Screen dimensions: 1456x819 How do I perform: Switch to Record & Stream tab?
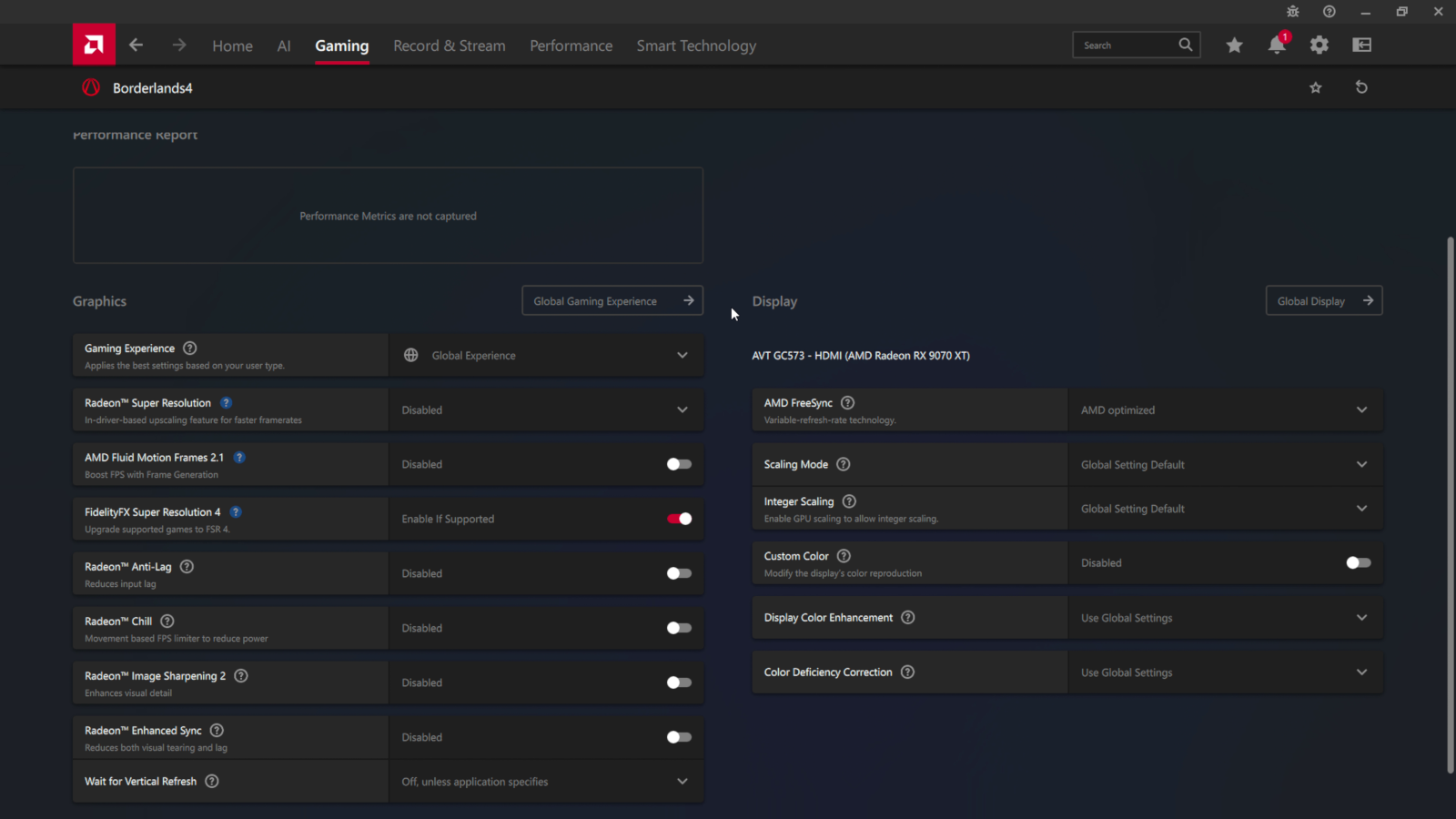click(x=450, y=45)
